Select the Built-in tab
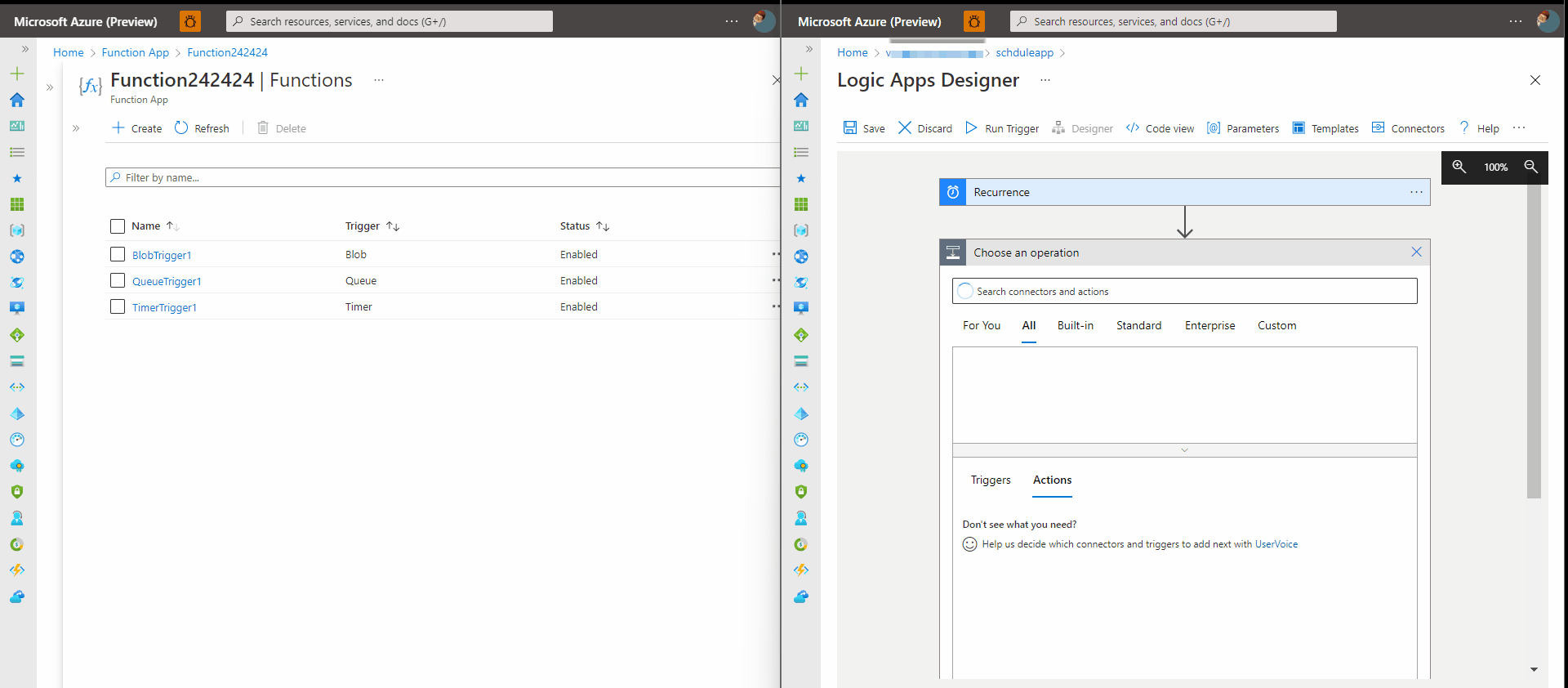Viewport: 1568px width, 688px height. click(1076, 325)
